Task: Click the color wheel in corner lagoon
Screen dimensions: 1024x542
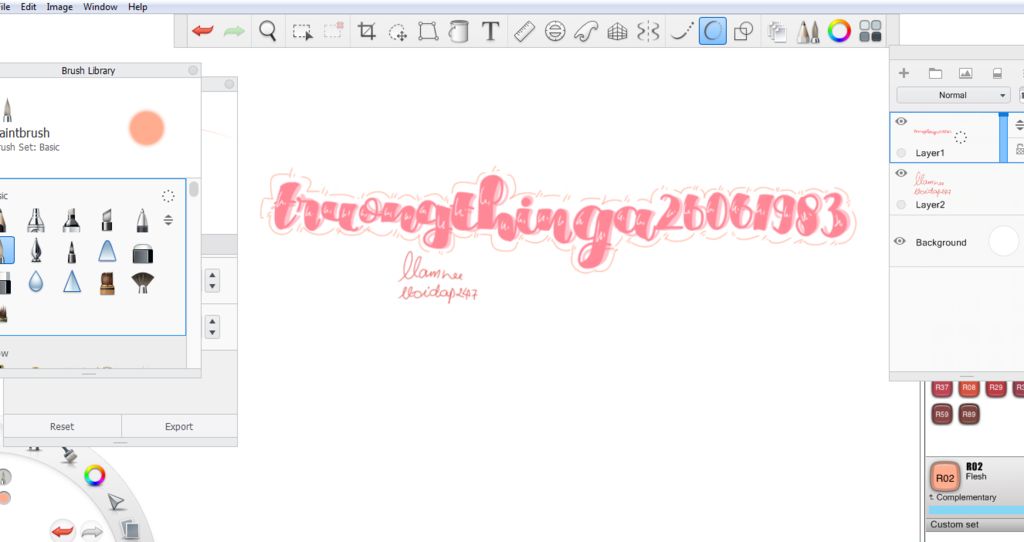Action: pos(94,475)
